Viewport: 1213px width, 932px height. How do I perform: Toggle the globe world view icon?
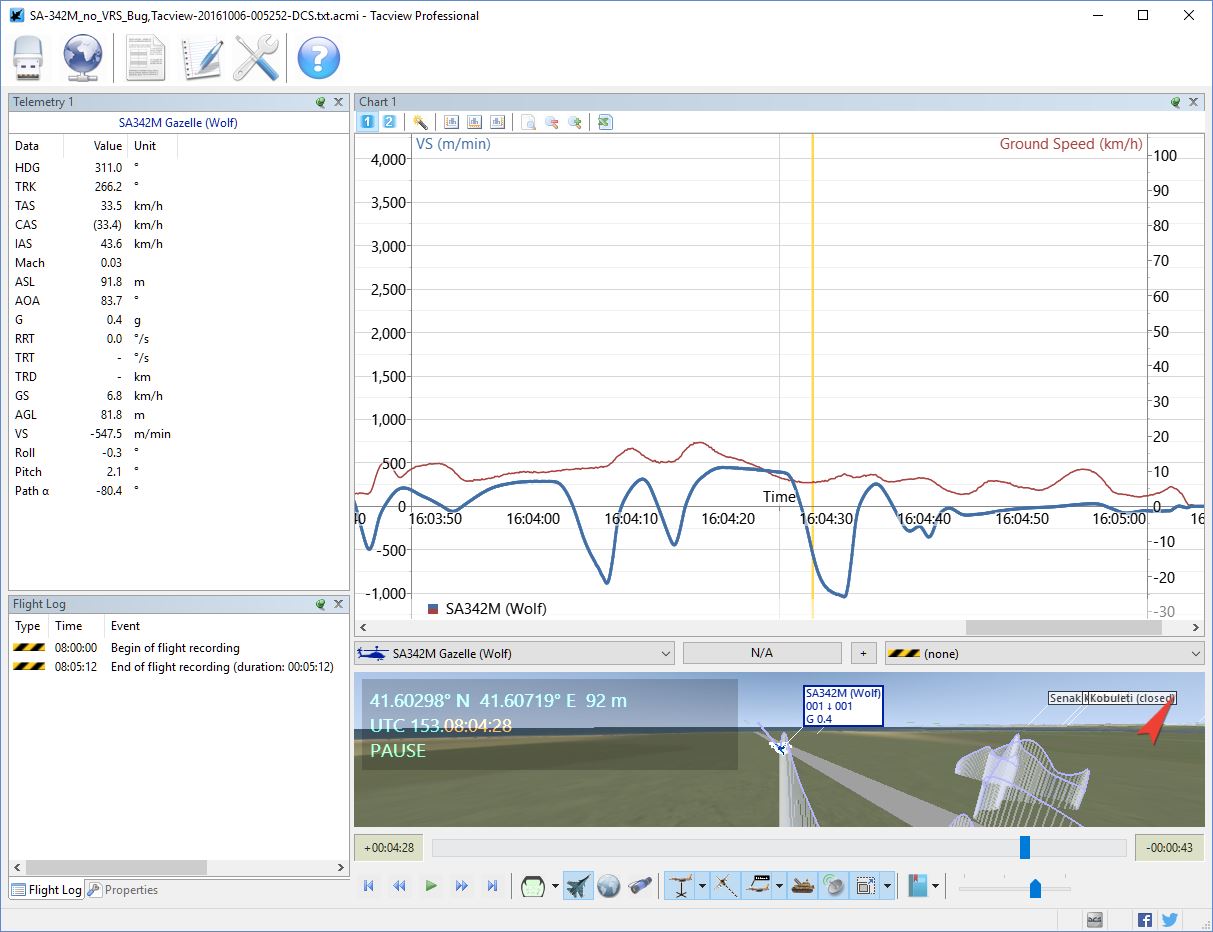pos(609,886)
